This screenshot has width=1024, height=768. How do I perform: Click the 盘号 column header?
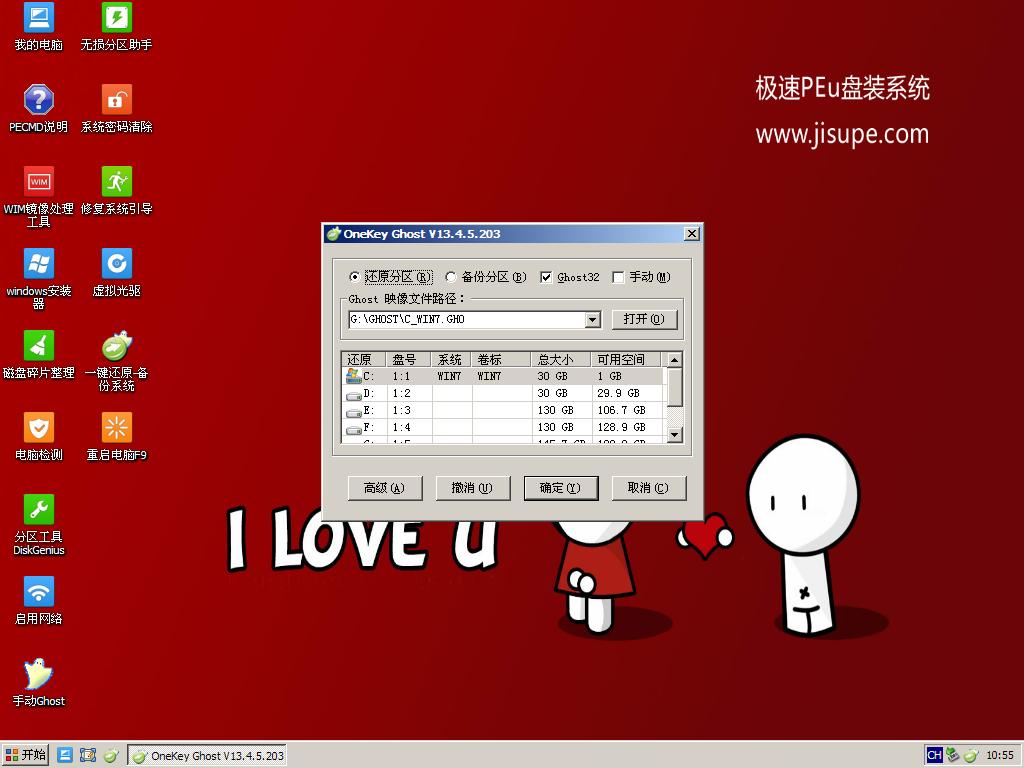[x=408, y=359]
